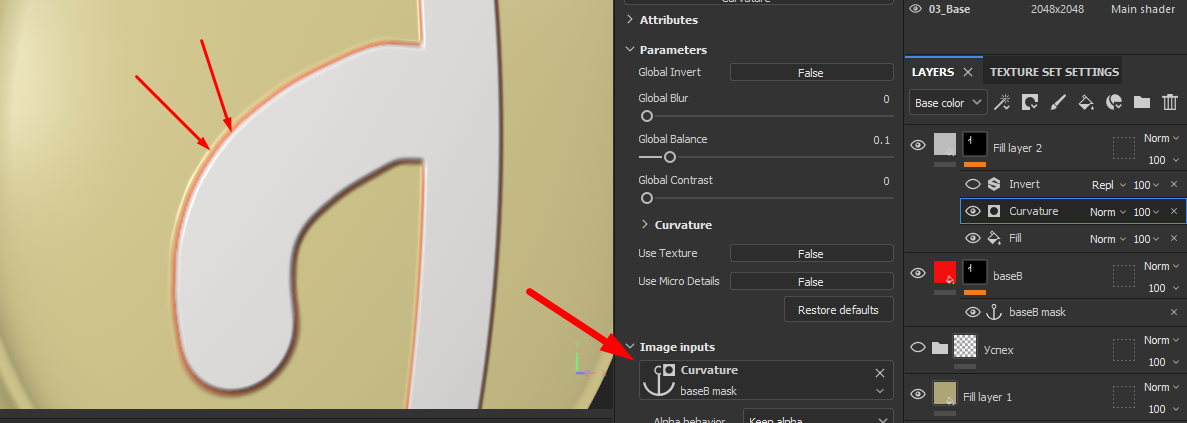Add a fill layer with bucket icon
Image resolution: width=1187 pixels, height=423 pixels.
pyautogui.click(x=1086, y=102)
